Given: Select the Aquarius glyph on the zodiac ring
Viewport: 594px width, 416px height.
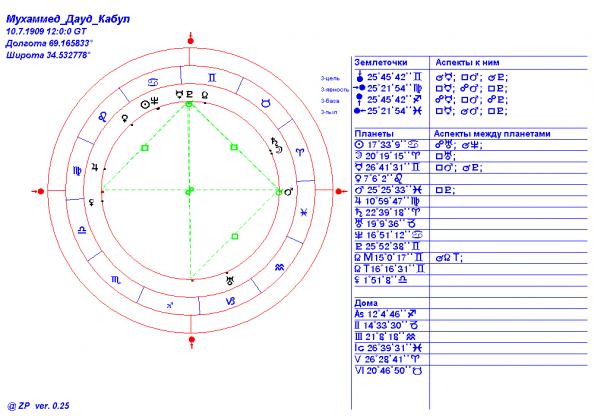Looking at the screenshot, I should click(x=279, y=267).
